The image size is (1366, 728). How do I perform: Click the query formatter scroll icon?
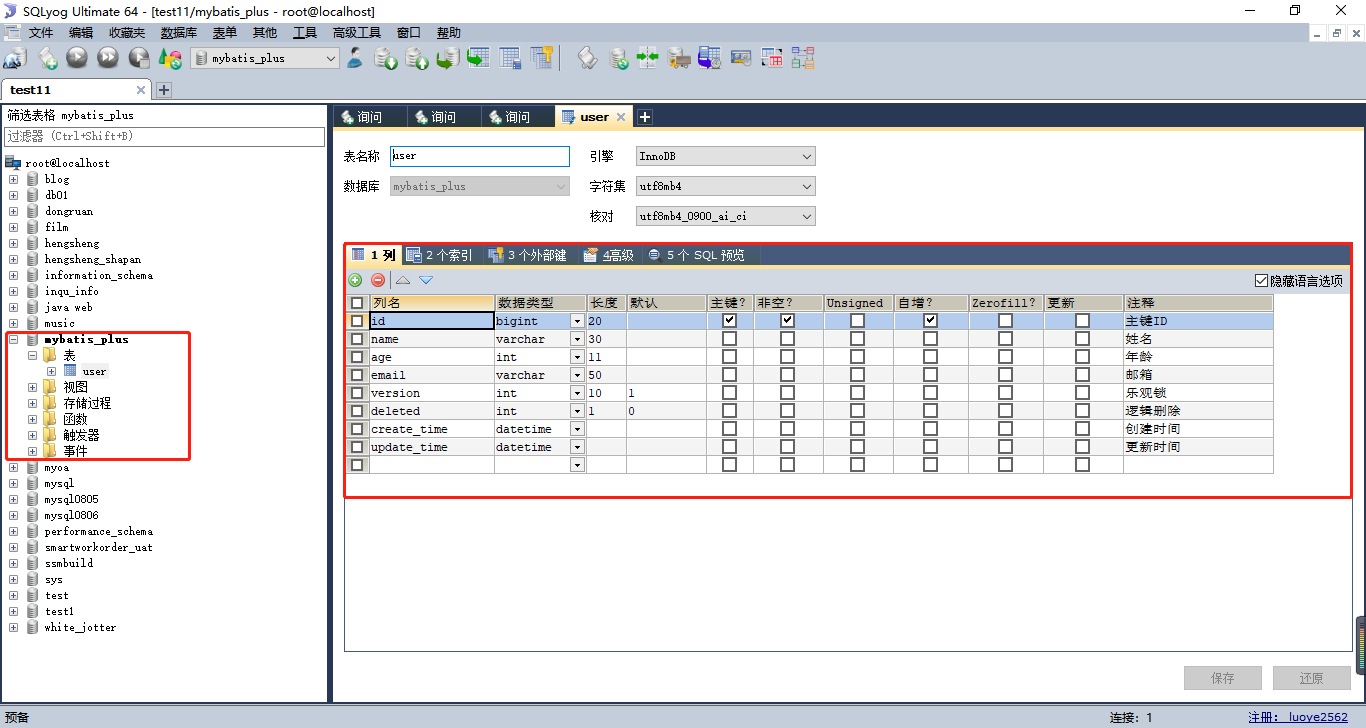[x=587, y=58]
